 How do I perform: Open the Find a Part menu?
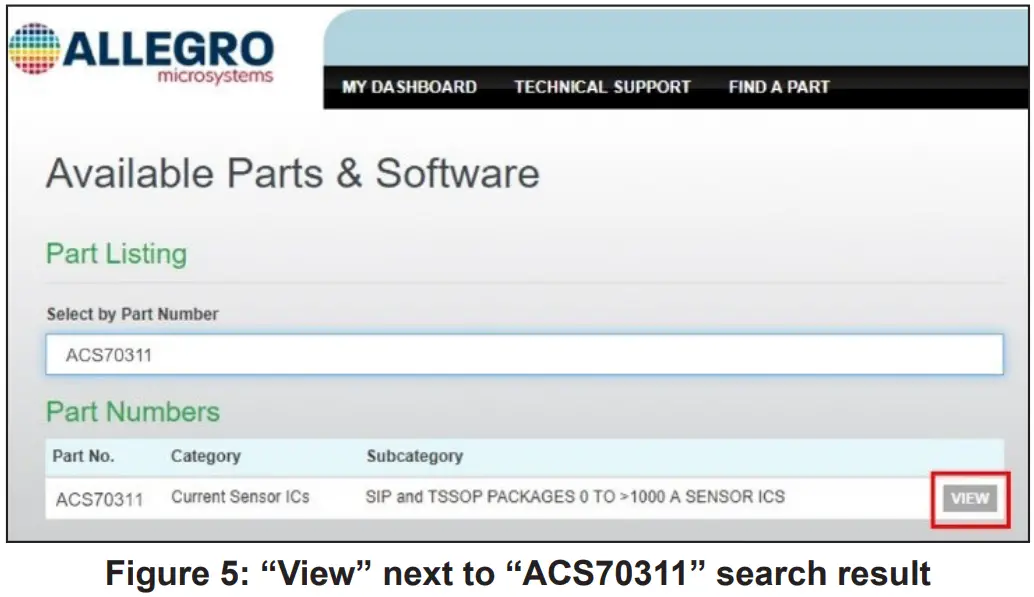pos(779,87)
